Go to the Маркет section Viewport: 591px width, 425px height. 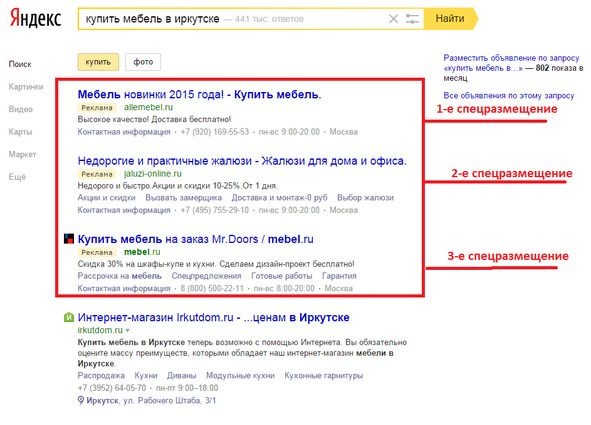[23, 154]
